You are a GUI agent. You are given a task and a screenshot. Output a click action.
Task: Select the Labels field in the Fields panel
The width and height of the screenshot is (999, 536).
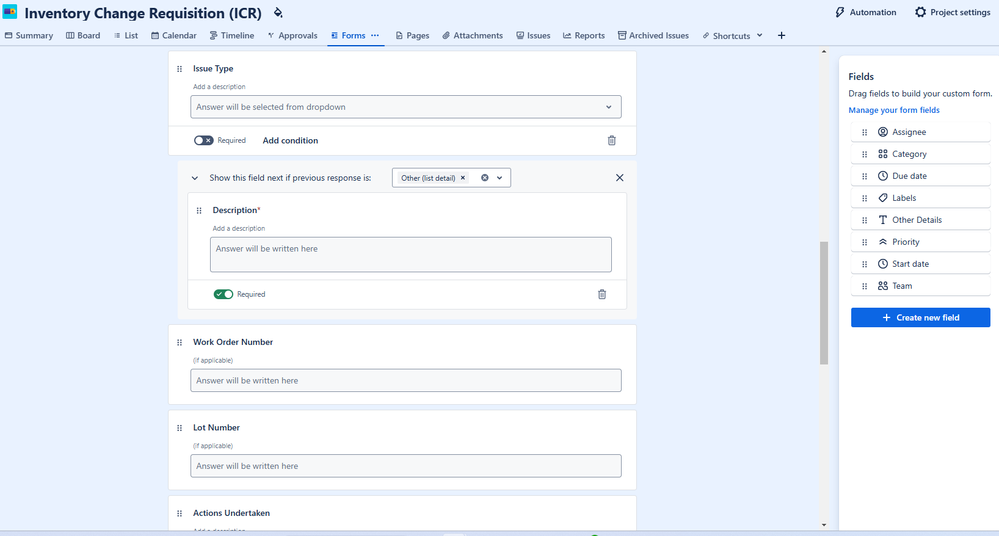point(921,198)
